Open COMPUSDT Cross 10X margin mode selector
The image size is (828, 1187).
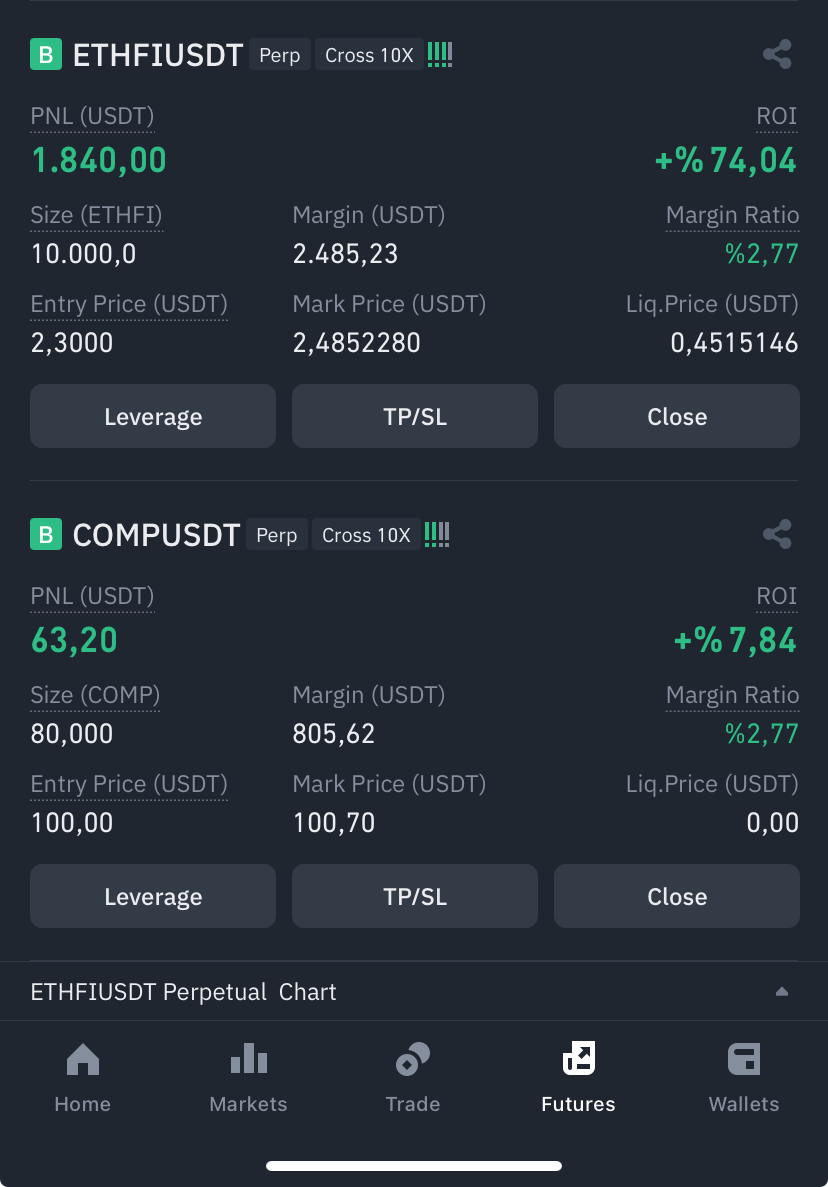[366, 535]
